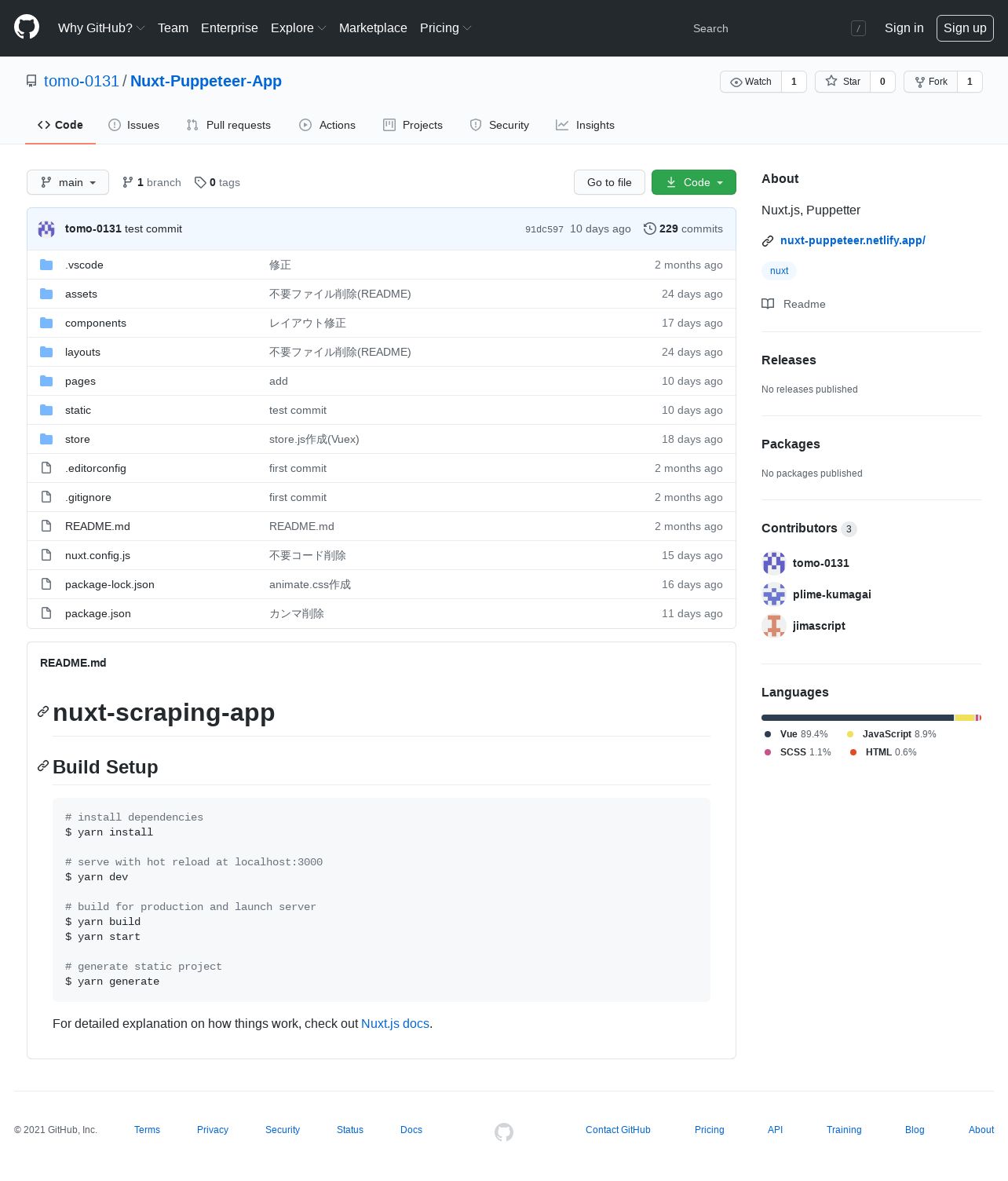Click the .editorconfig file icon

coord(46,468)
